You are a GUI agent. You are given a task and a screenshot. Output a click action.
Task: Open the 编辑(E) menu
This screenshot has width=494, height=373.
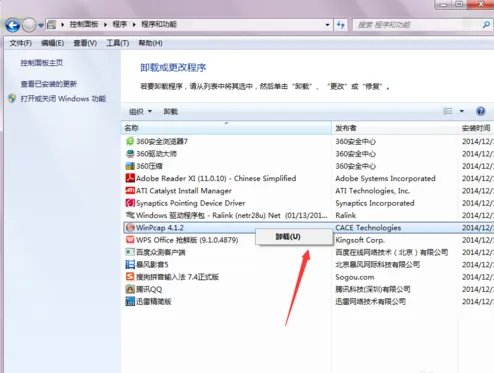click(52, 43)
